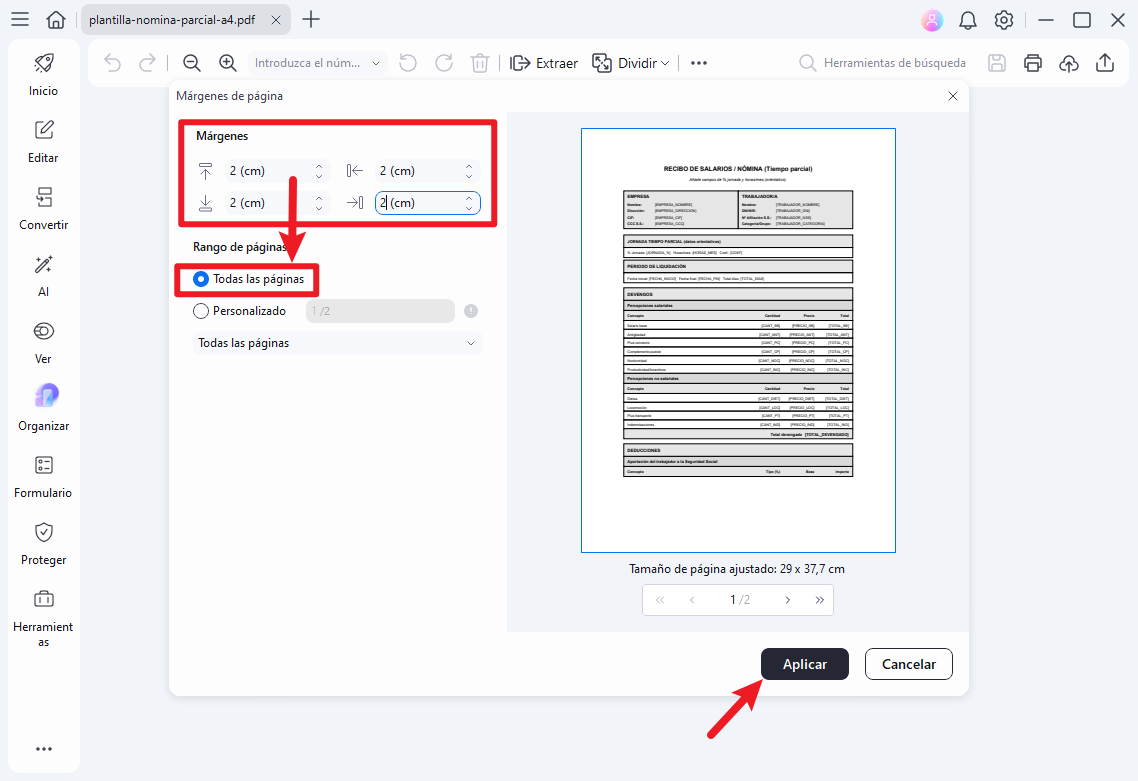
Task: Click the zoom in magnifier icon
Action: (228, 63)
